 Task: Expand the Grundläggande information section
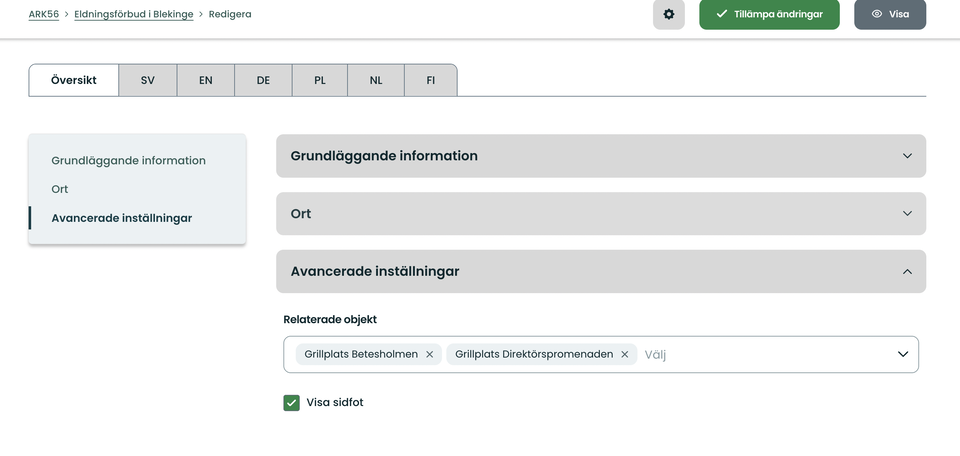(601, 156)
